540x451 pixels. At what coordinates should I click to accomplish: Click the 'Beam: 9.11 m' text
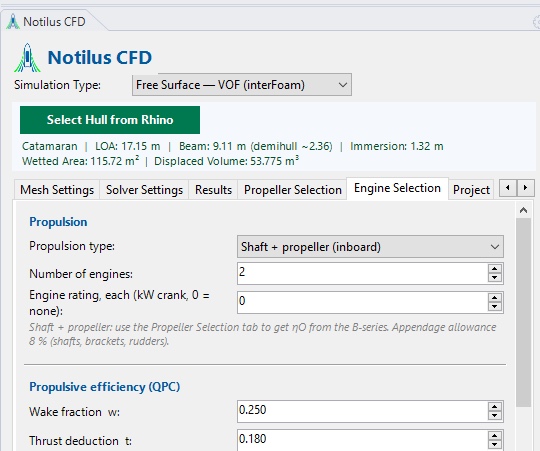[212, 146]
